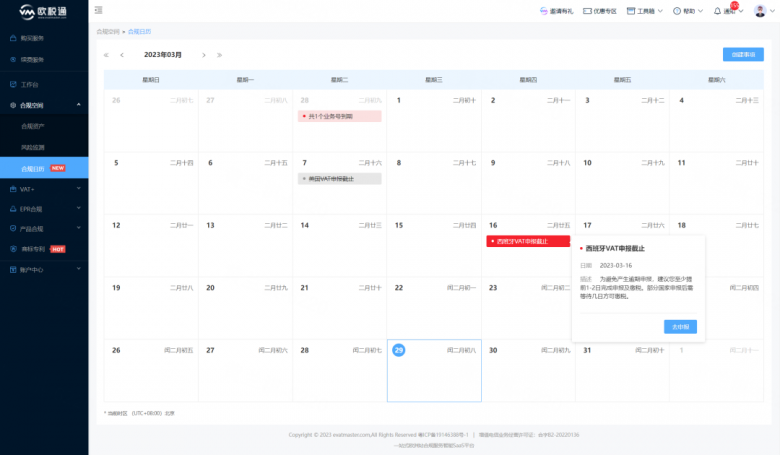Image resolution: width=780 pixels, height=455 pixels.
Task: Click the 商标专利 sidebar icon
Action: coord(13,249)
